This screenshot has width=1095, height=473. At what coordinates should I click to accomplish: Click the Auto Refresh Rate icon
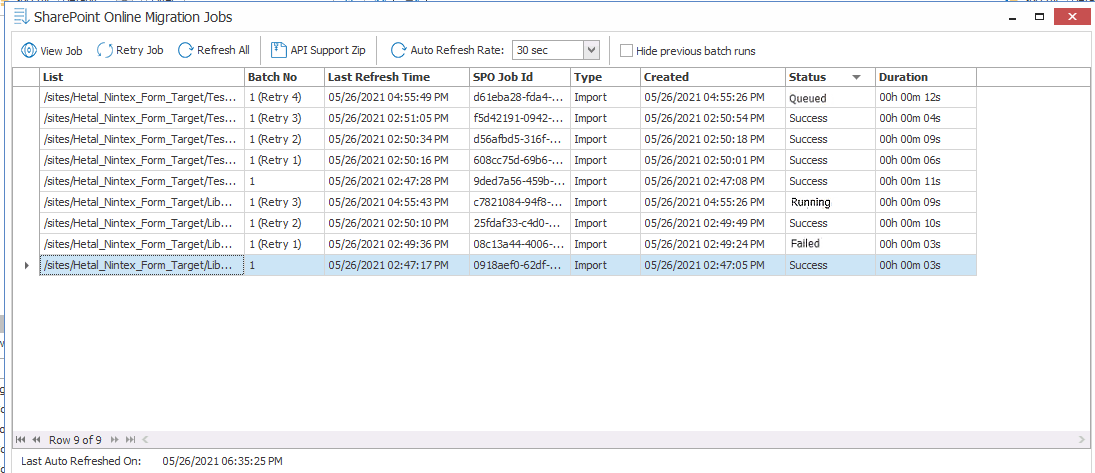398,50
